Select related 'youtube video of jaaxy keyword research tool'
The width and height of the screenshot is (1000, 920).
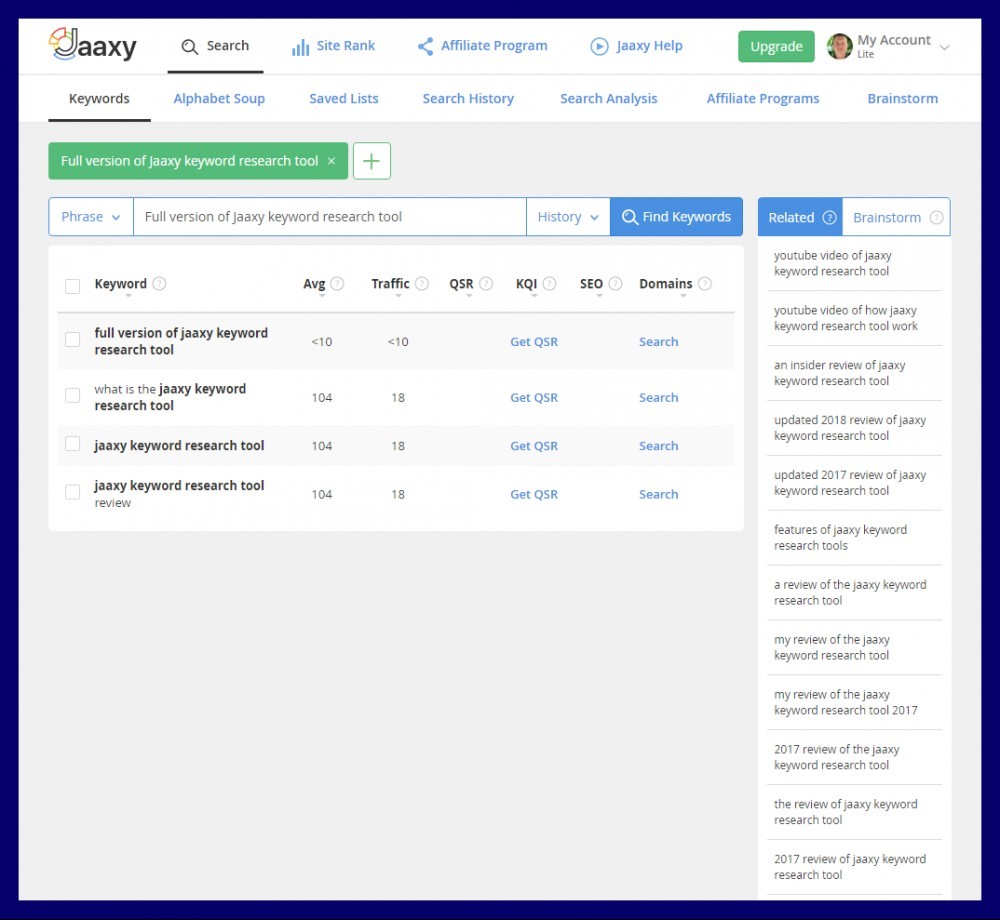[x=854, y=263]
